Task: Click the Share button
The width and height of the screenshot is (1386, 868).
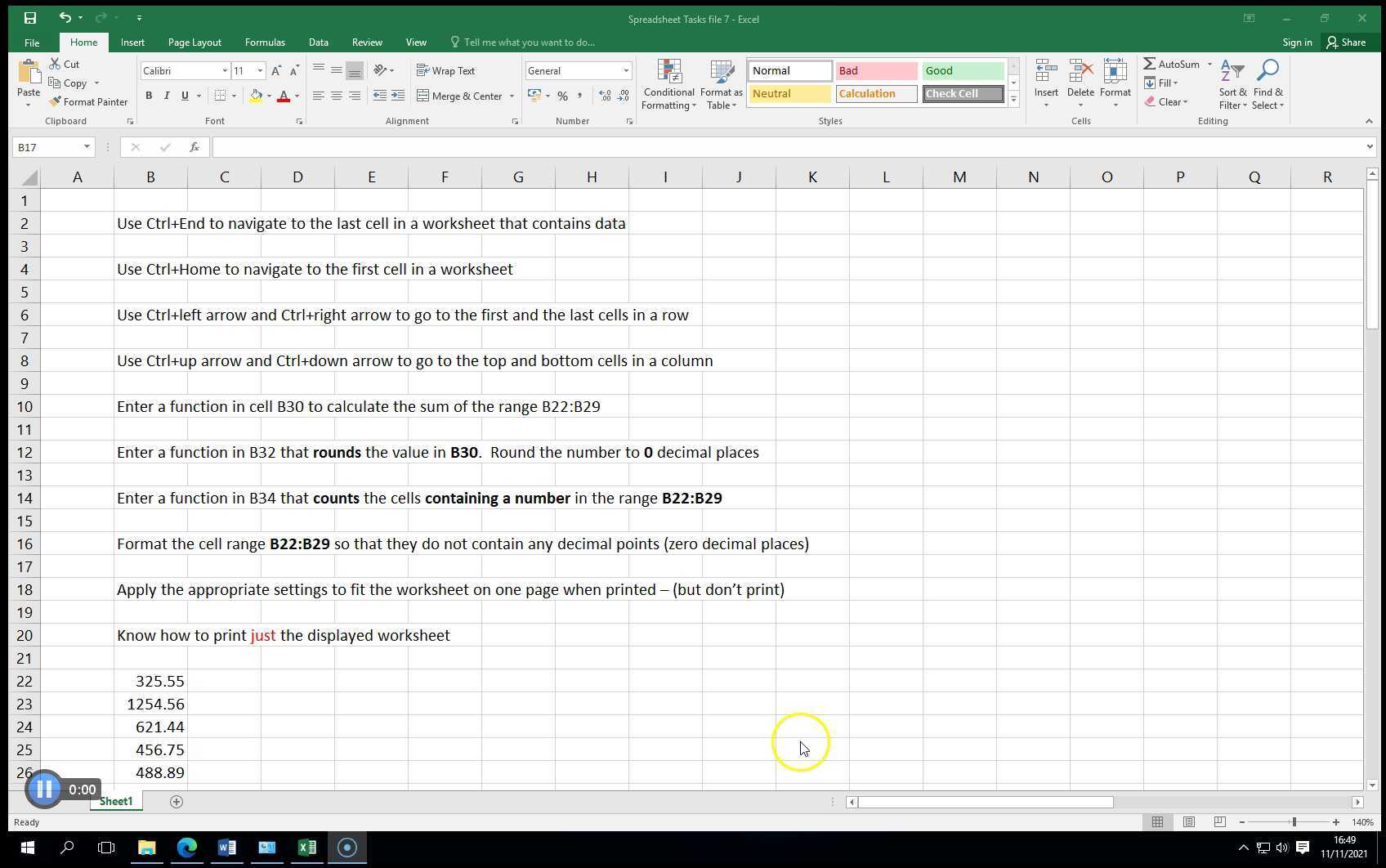Action: click(x=1348, y=42)
